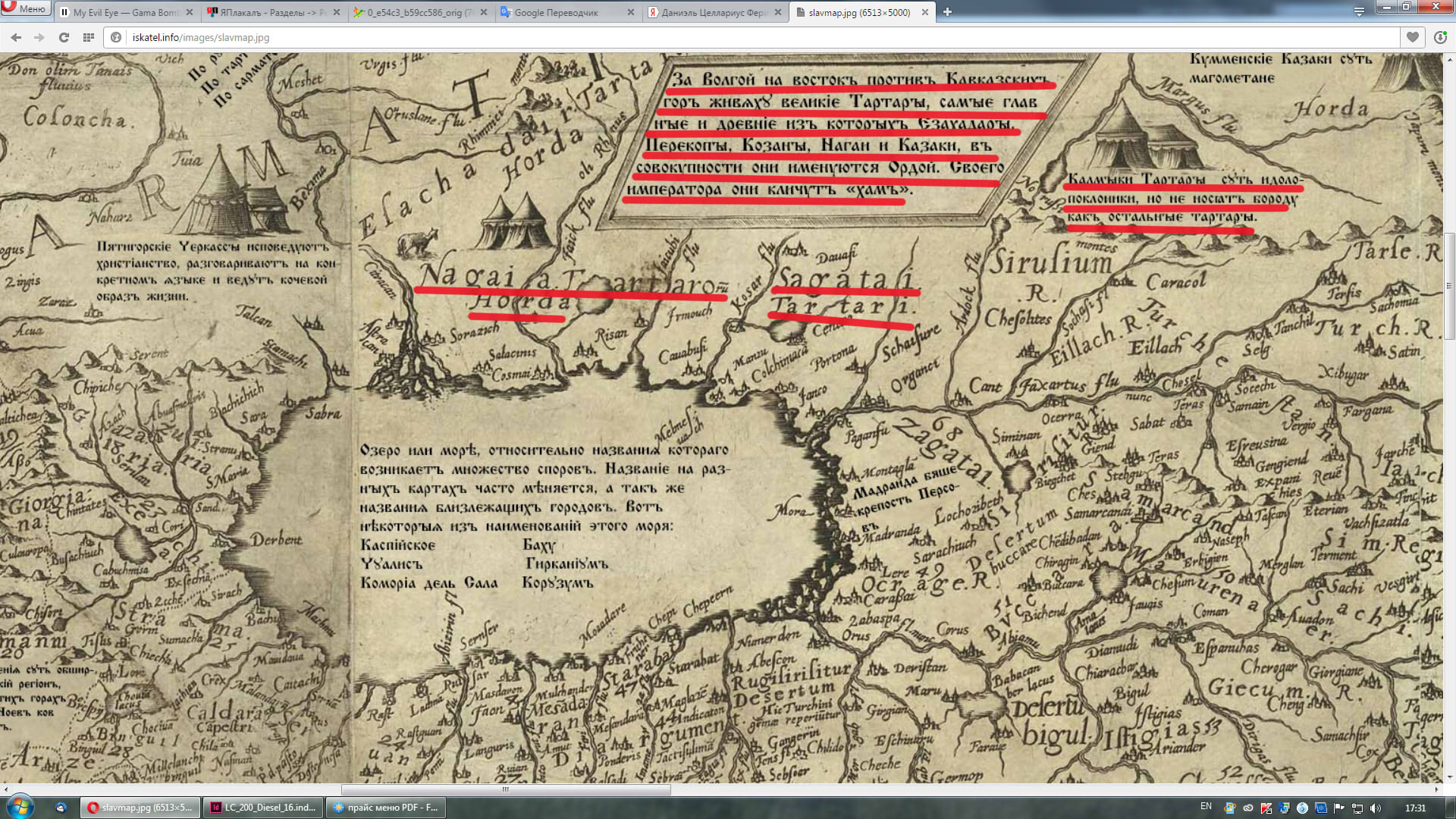Viewport: 1456px width, 819px height.
Task: Close the ЯПлакалъ tab
Action: (337, 12)
